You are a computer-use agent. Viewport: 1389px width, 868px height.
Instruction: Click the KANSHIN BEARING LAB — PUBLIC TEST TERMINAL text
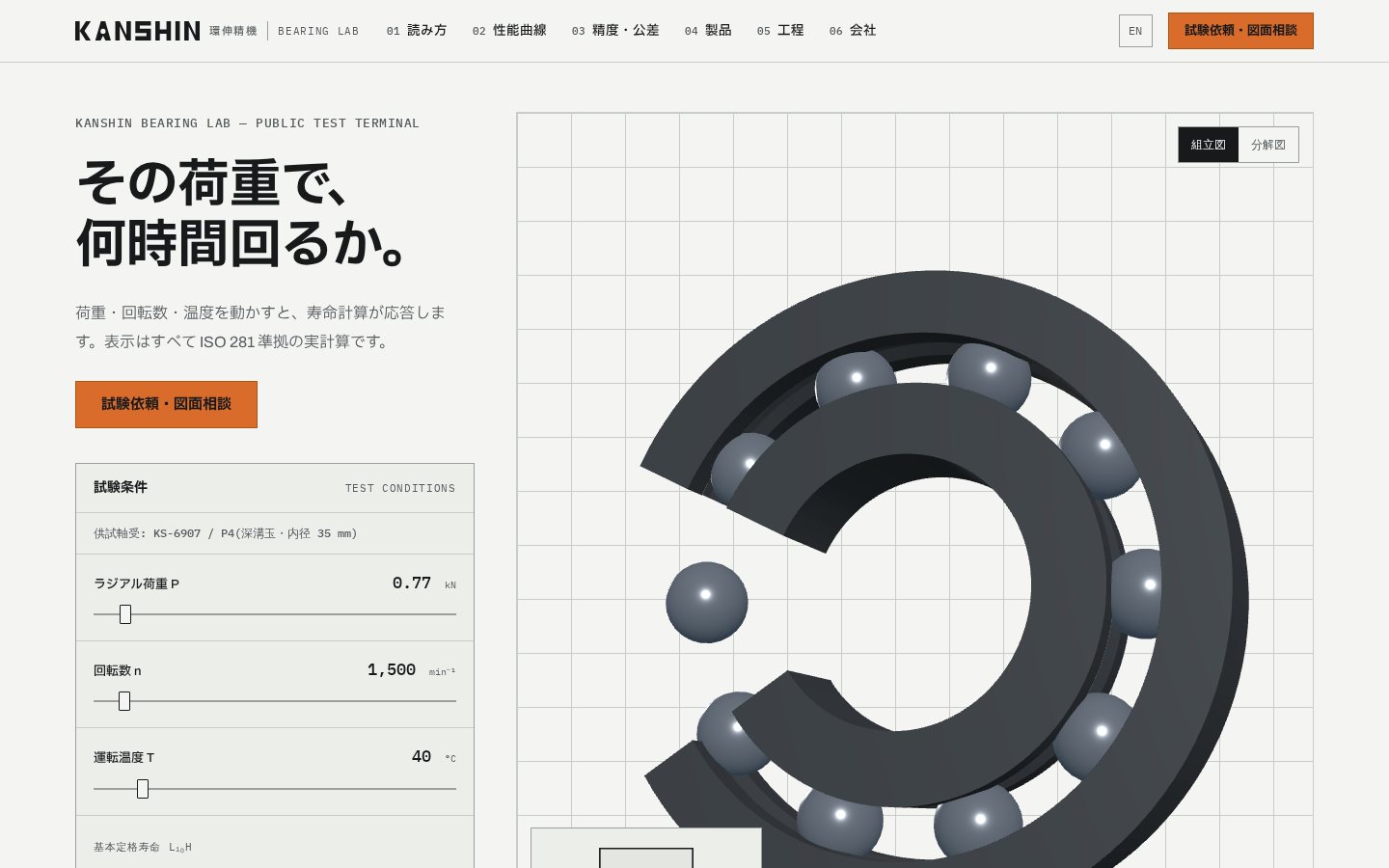247,123
